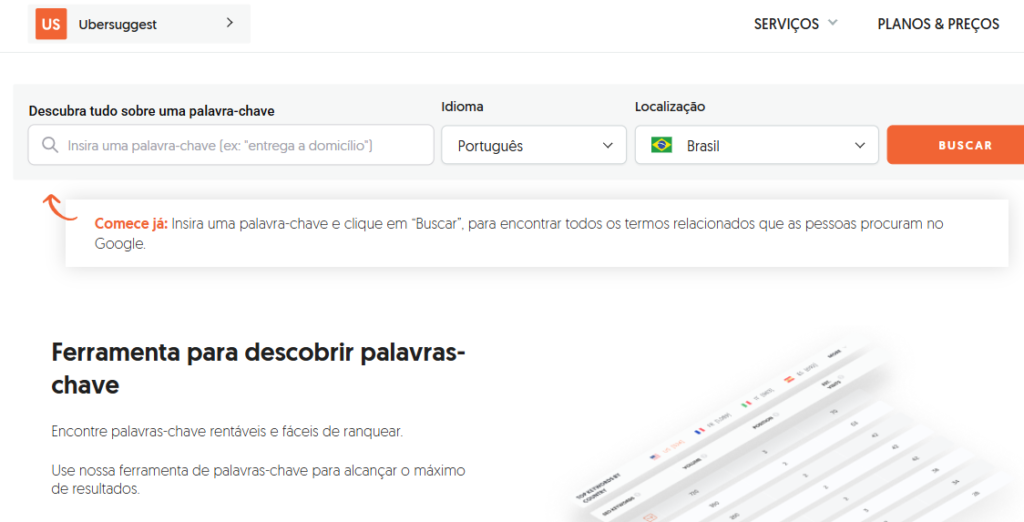Open the Localização Brasil dropdown
The image size is (1024, 522).
(x=756, y=145)
